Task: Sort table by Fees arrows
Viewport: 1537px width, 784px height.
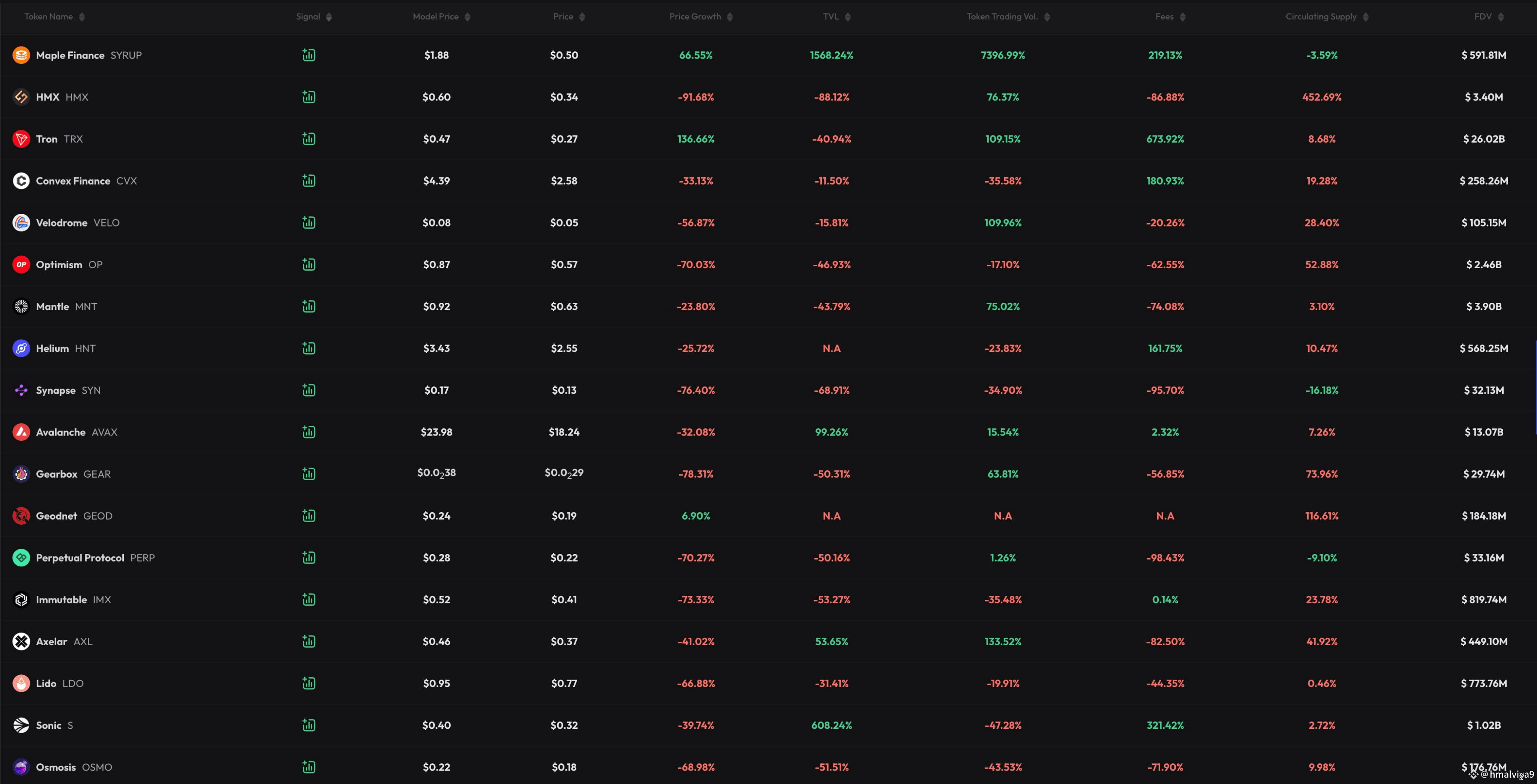Action: [x=1183, y=17]
